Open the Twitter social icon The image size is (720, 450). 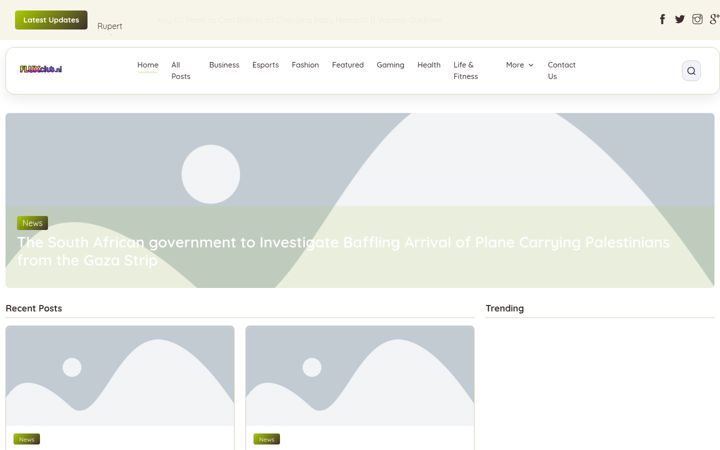point(680,19)
